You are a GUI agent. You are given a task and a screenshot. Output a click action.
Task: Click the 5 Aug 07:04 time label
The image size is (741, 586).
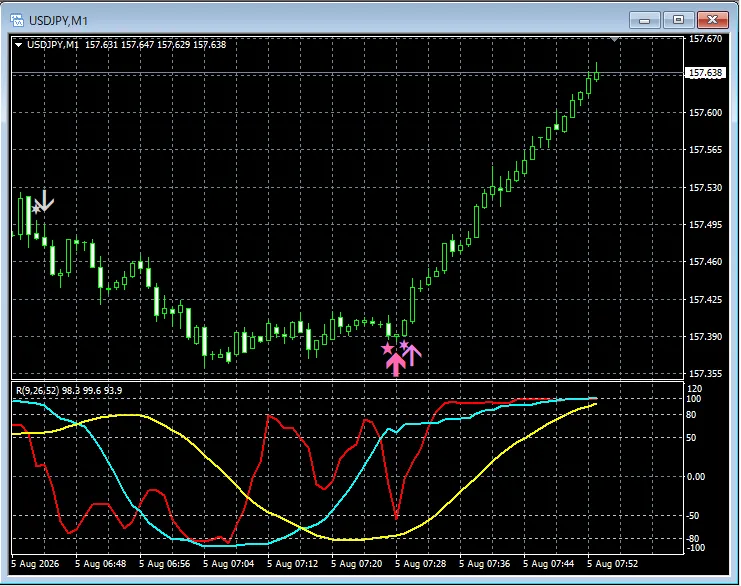(x=229, y=564)
